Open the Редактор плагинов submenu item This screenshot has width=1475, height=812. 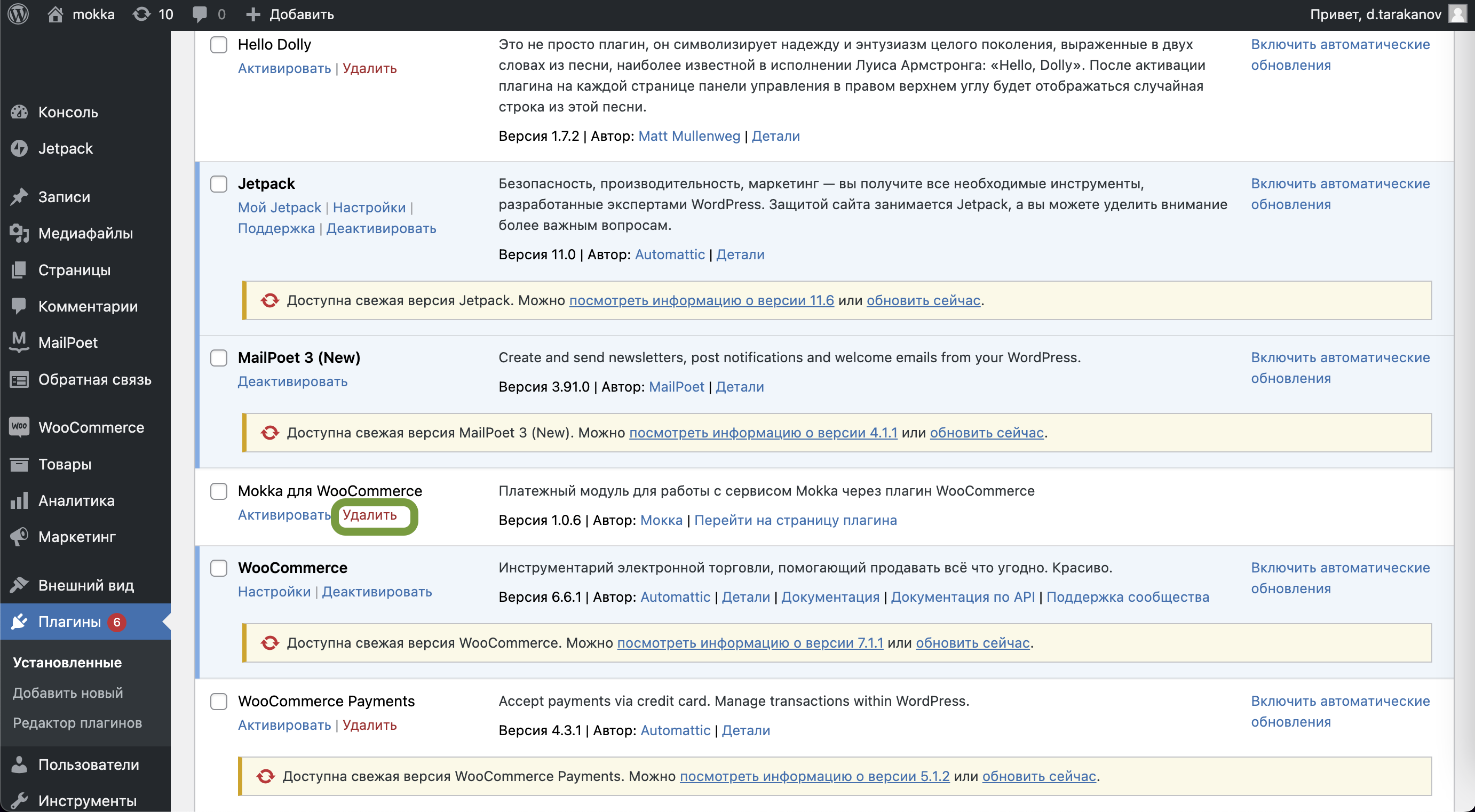[x=77, y=723]
